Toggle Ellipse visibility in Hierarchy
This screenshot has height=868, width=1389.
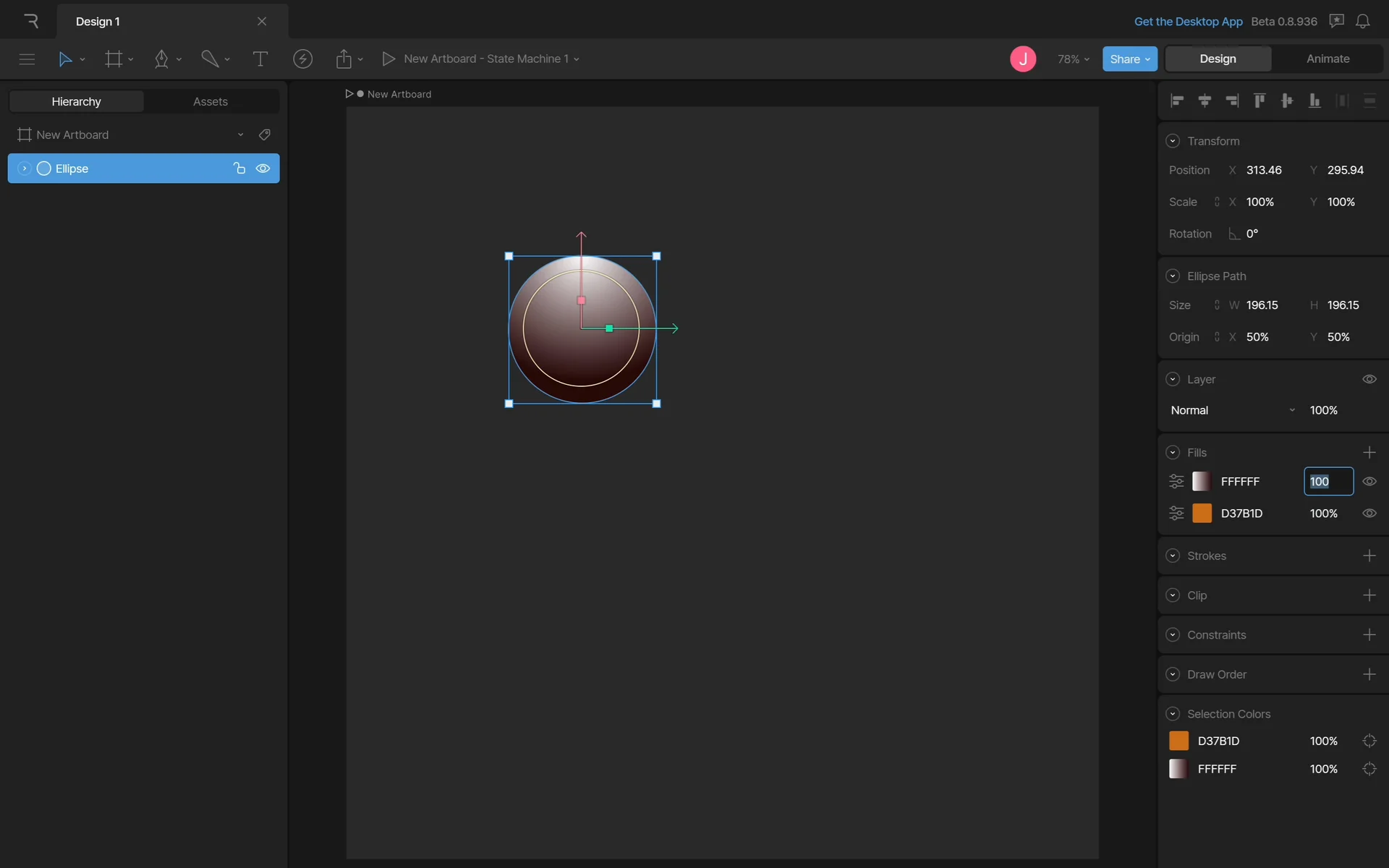[x=263, y=169]
